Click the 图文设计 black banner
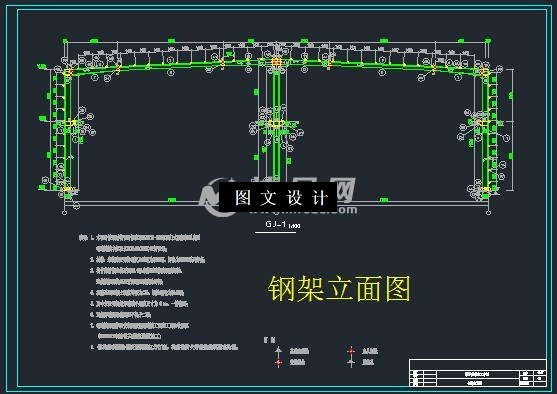Screen dimensions: 557x394 pyautogui.click(x=278, y=197)
